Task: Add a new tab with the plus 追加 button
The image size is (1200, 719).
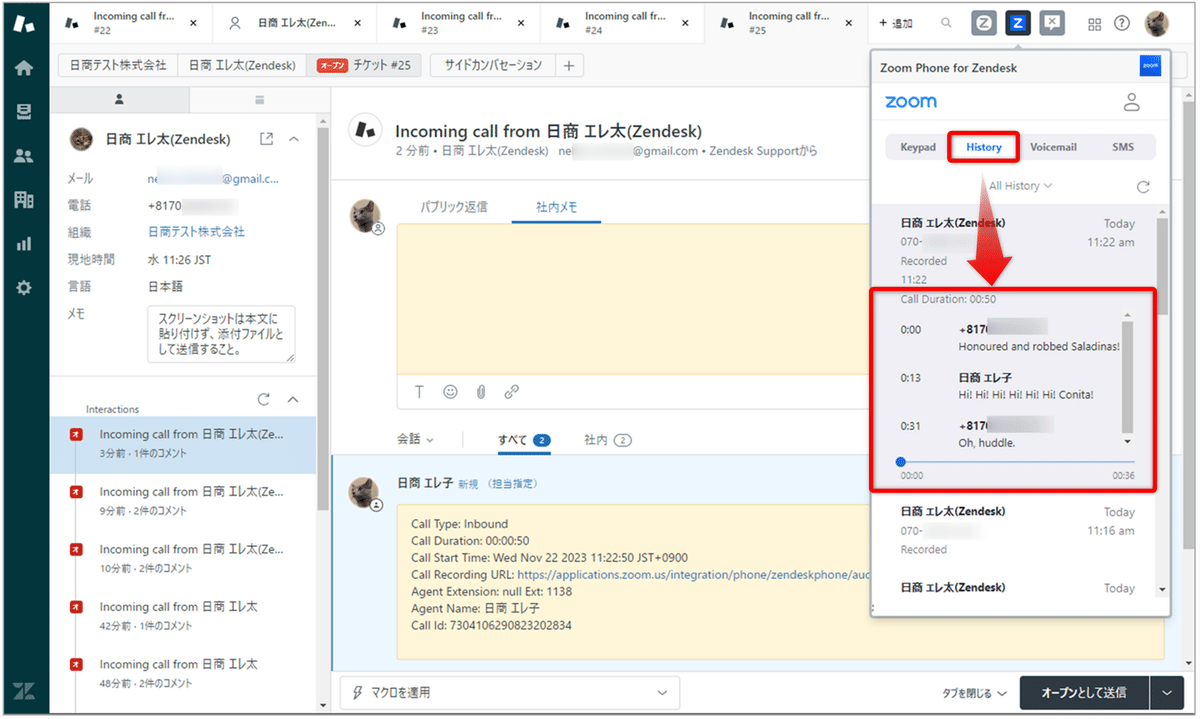Action: [x=896, y=23]
